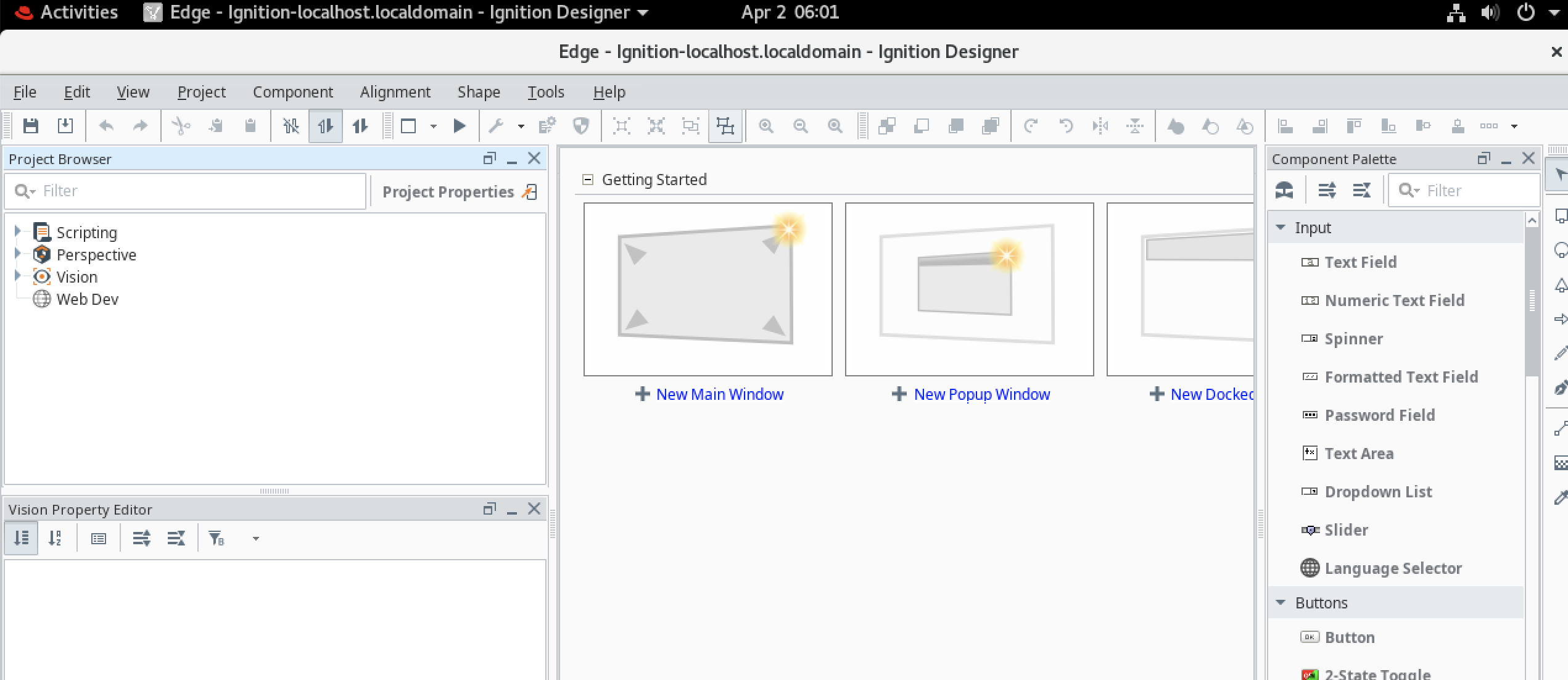Click New Popup Window link
The image size is (1568, 680).
[x=981, y=394]
